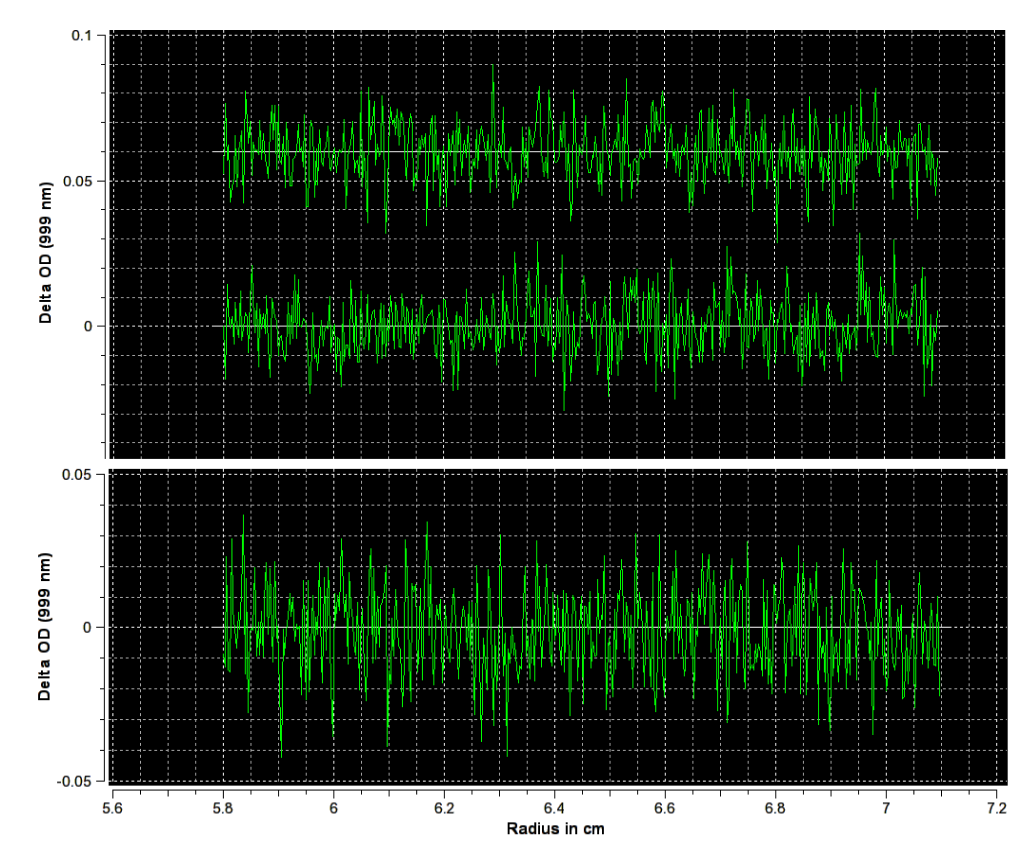This screenshot has height=851, width=1014.
Task: Click the 7 tick label on x-axis
Action: point(887,806)
